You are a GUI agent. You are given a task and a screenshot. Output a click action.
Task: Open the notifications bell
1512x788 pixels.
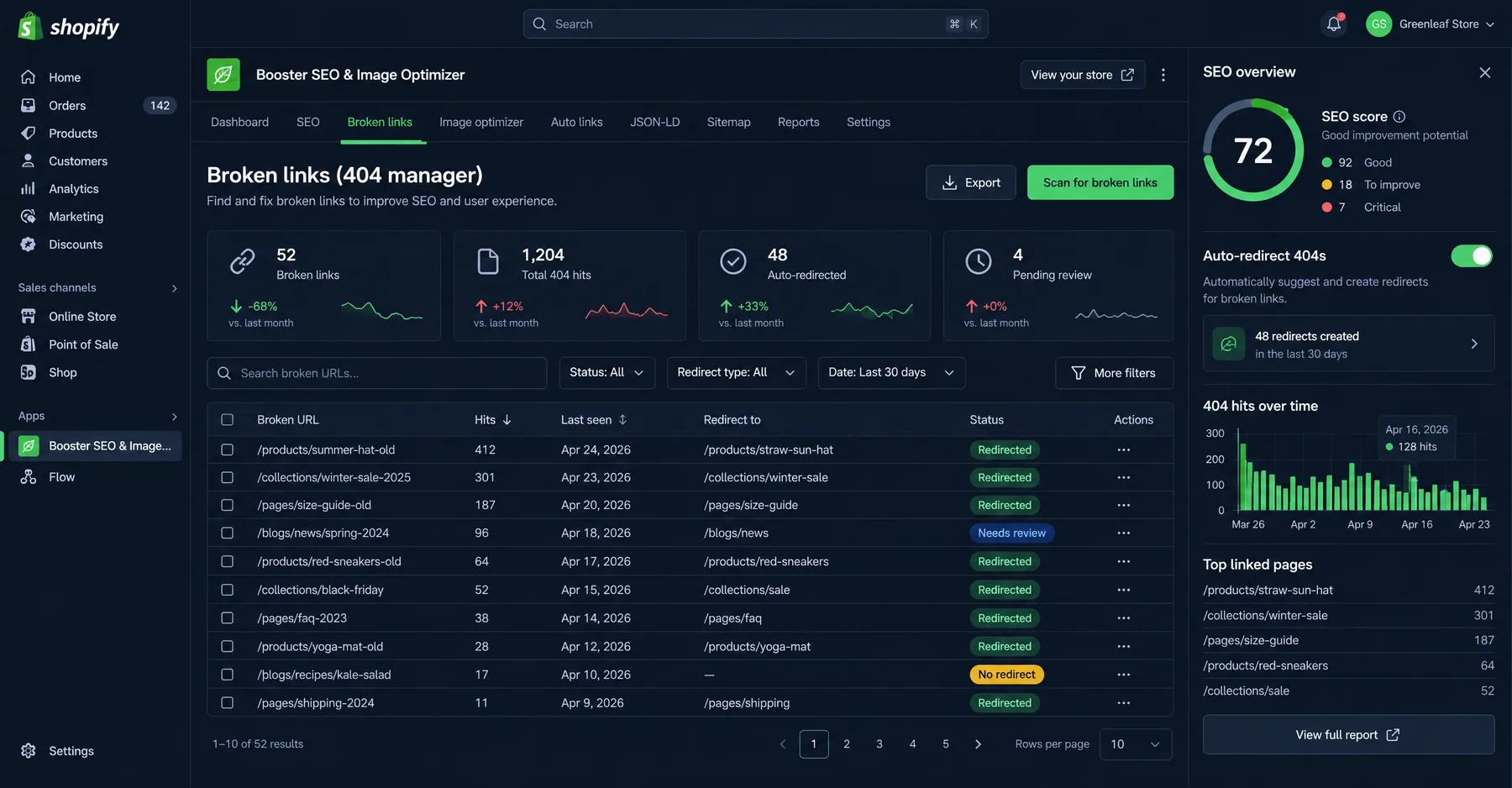1334,24
